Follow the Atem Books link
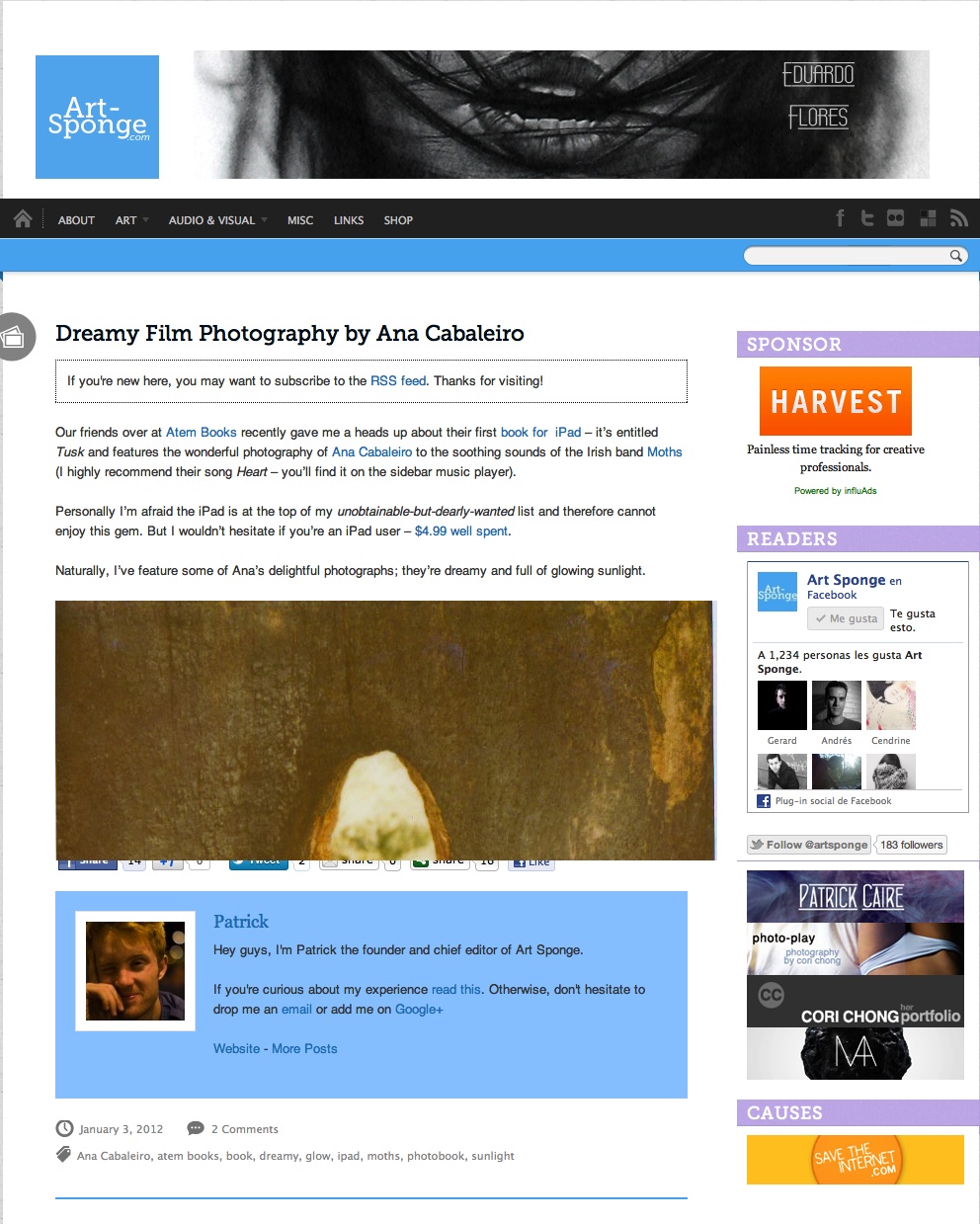This screenshot has width=980, height=1224. [x=202, y=432]
